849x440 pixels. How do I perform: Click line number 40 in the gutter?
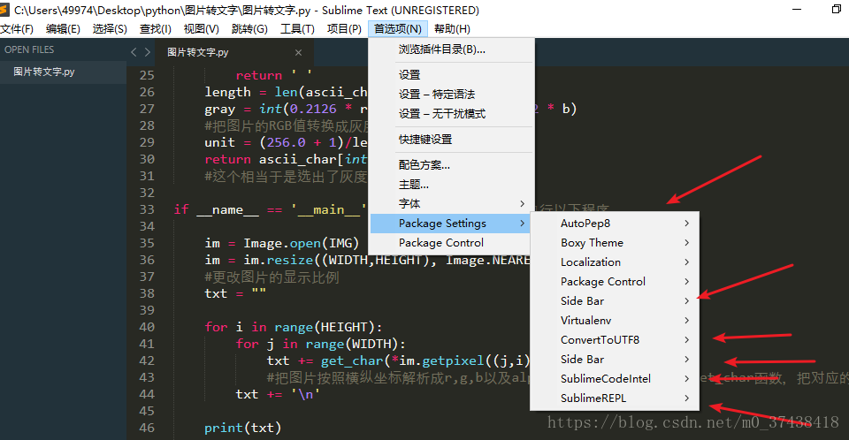coord(147,327)
